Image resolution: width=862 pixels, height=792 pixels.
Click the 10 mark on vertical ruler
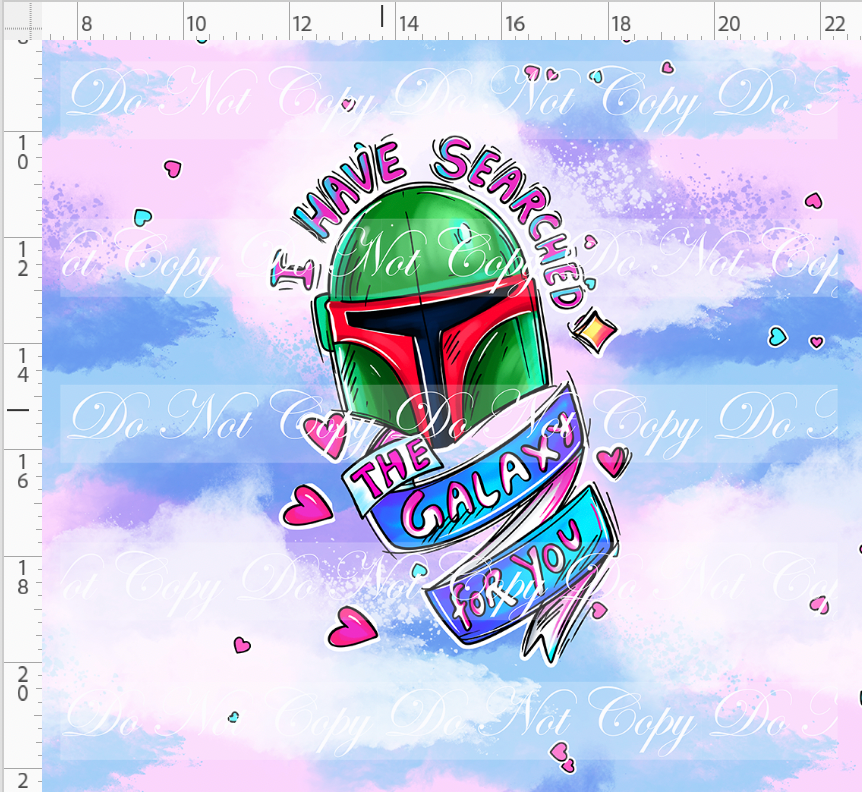23,153
